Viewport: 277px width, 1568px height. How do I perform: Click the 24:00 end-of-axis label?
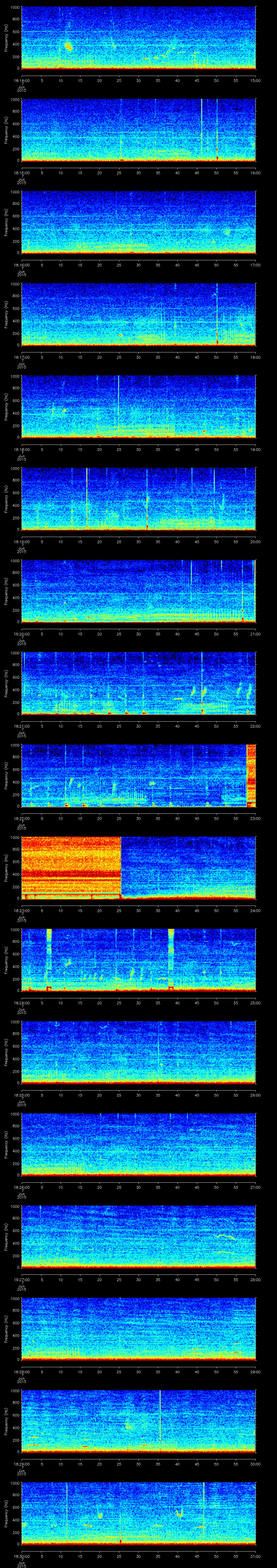coord(255,910)
